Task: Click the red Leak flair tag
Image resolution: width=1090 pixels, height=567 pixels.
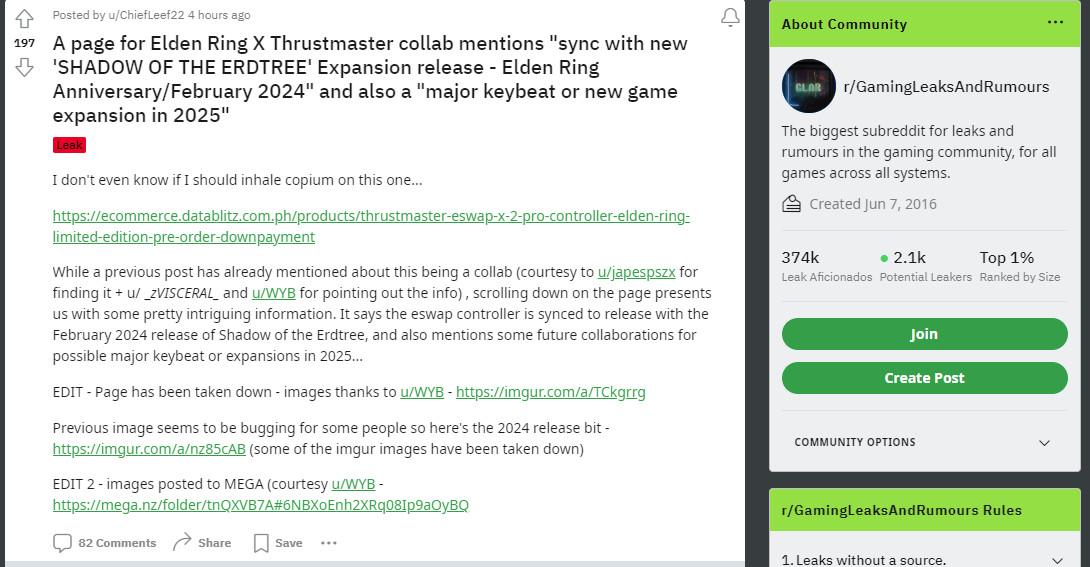Action: click(70, 145)
